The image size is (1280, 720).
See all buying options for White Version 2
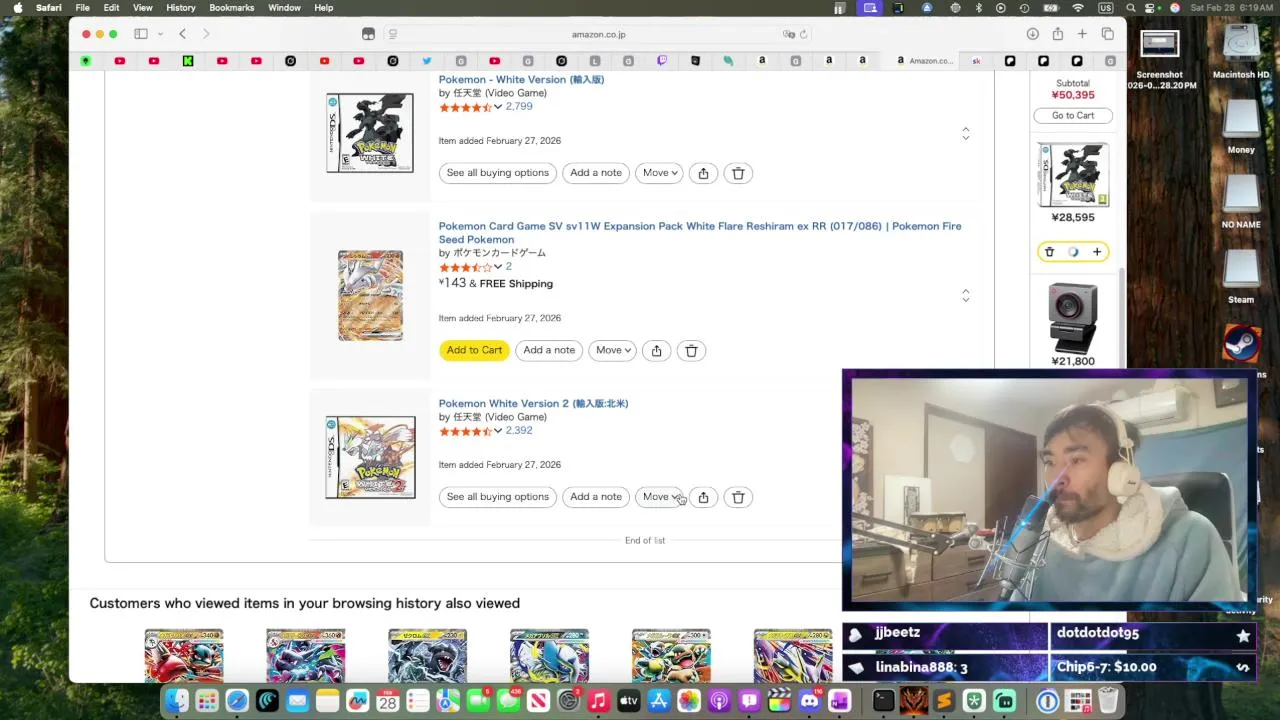pyautogui.click(x=498, y=497)
